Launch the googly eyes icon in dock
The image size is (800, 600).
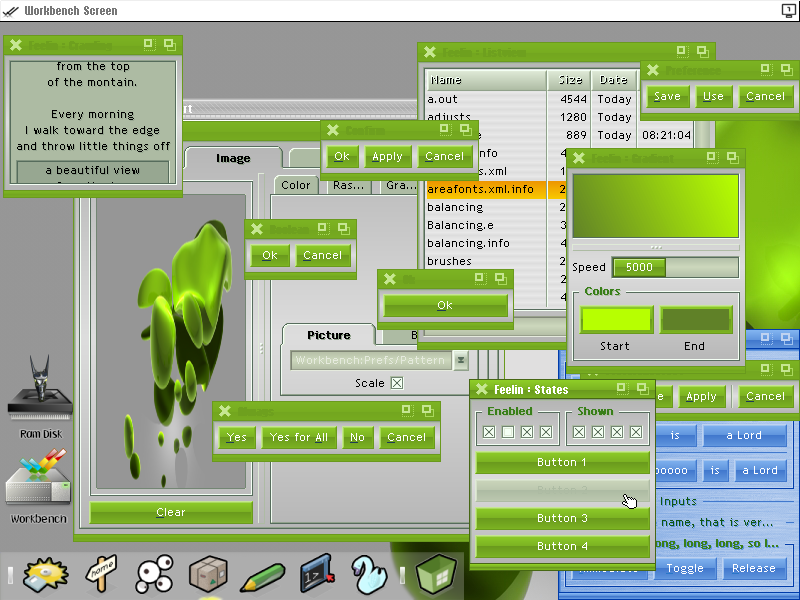(x=154, y=574)
